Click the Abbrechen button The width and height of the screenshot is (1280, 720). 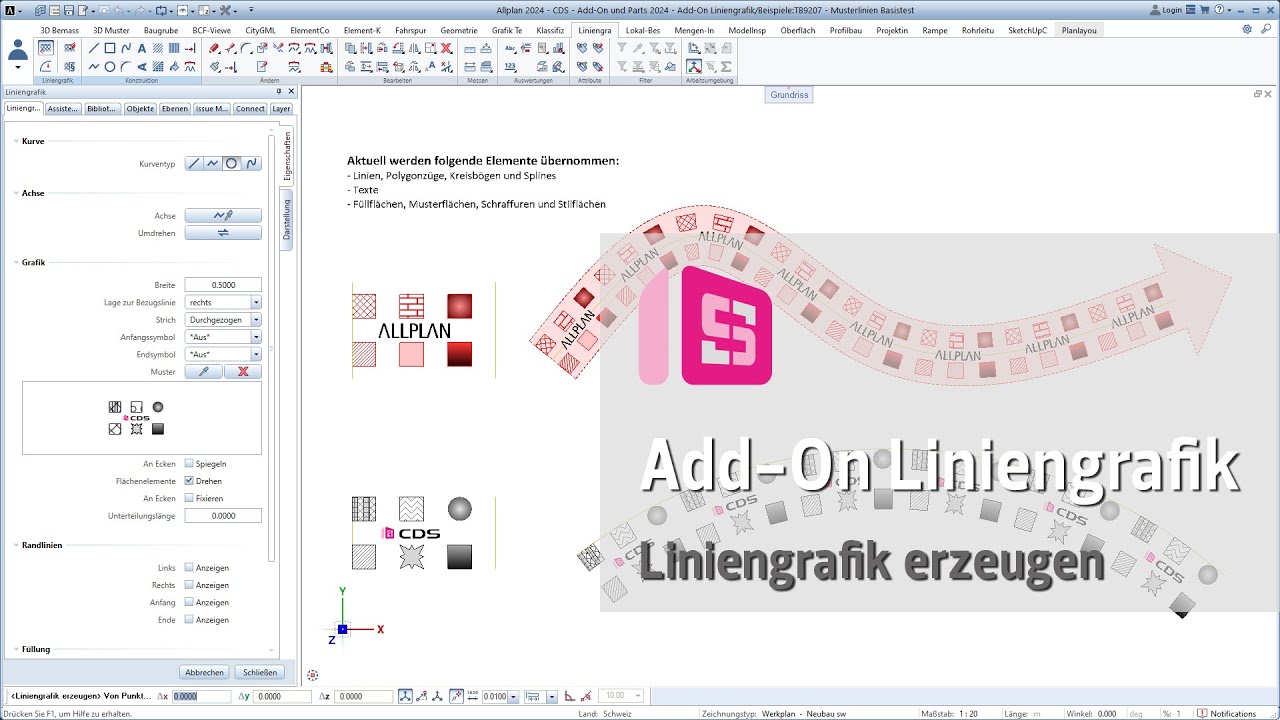pos(204,672)
